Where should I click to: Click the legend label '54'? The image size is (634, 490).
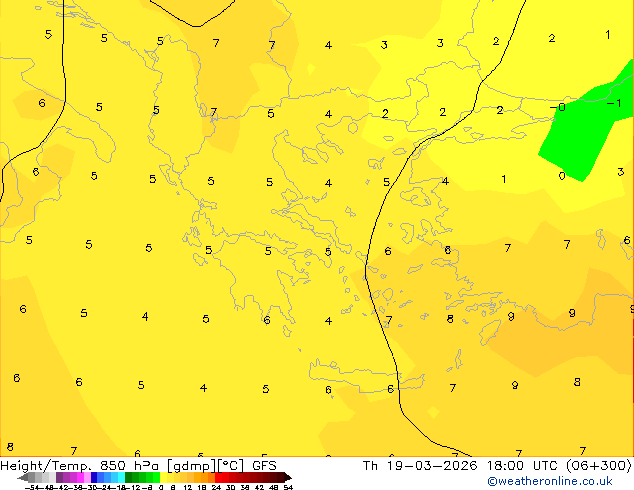288,488
